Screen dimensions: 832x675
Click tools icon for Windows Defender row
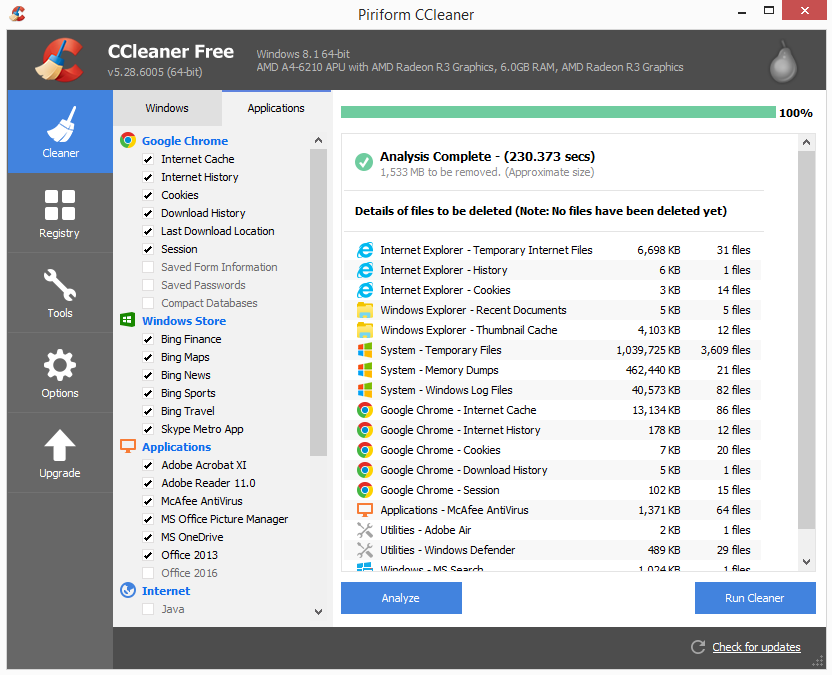click(365, 550)
